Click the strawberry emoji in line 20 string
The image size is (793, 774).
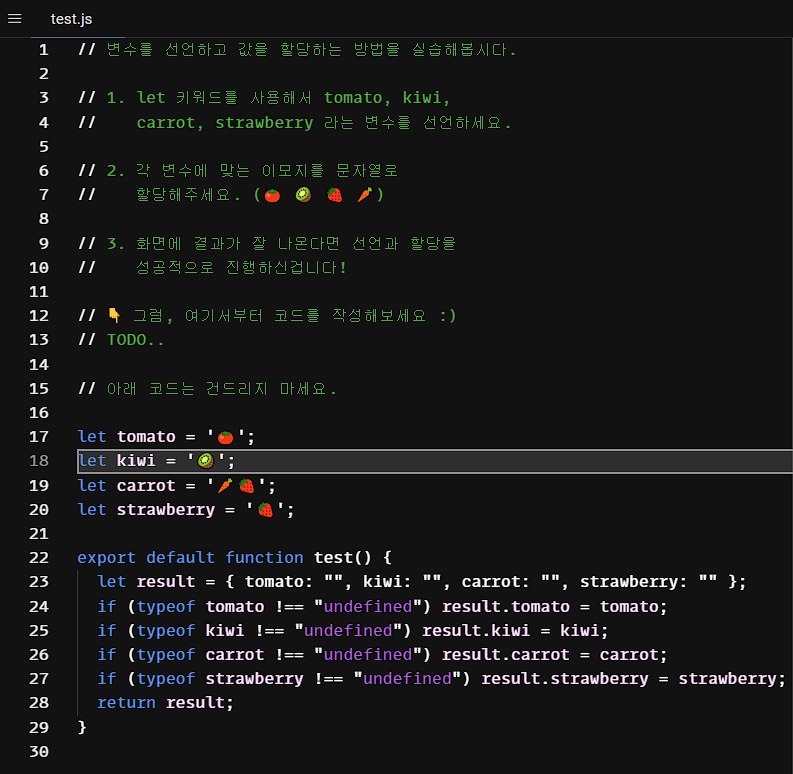[265, 509]
